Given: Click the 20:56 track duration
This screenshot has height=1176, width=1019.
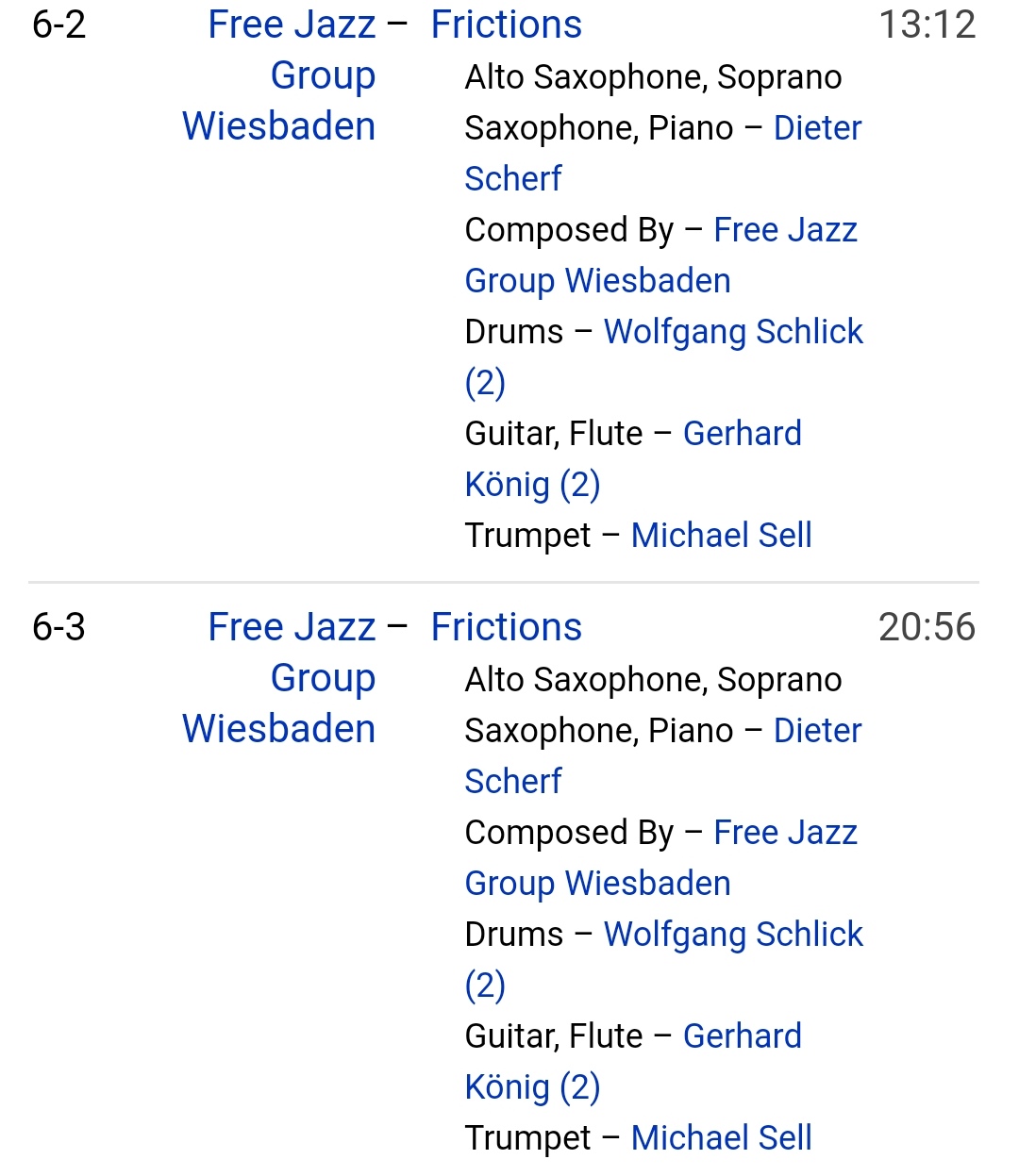Looking at the screenshot, I should coord(927,627).
